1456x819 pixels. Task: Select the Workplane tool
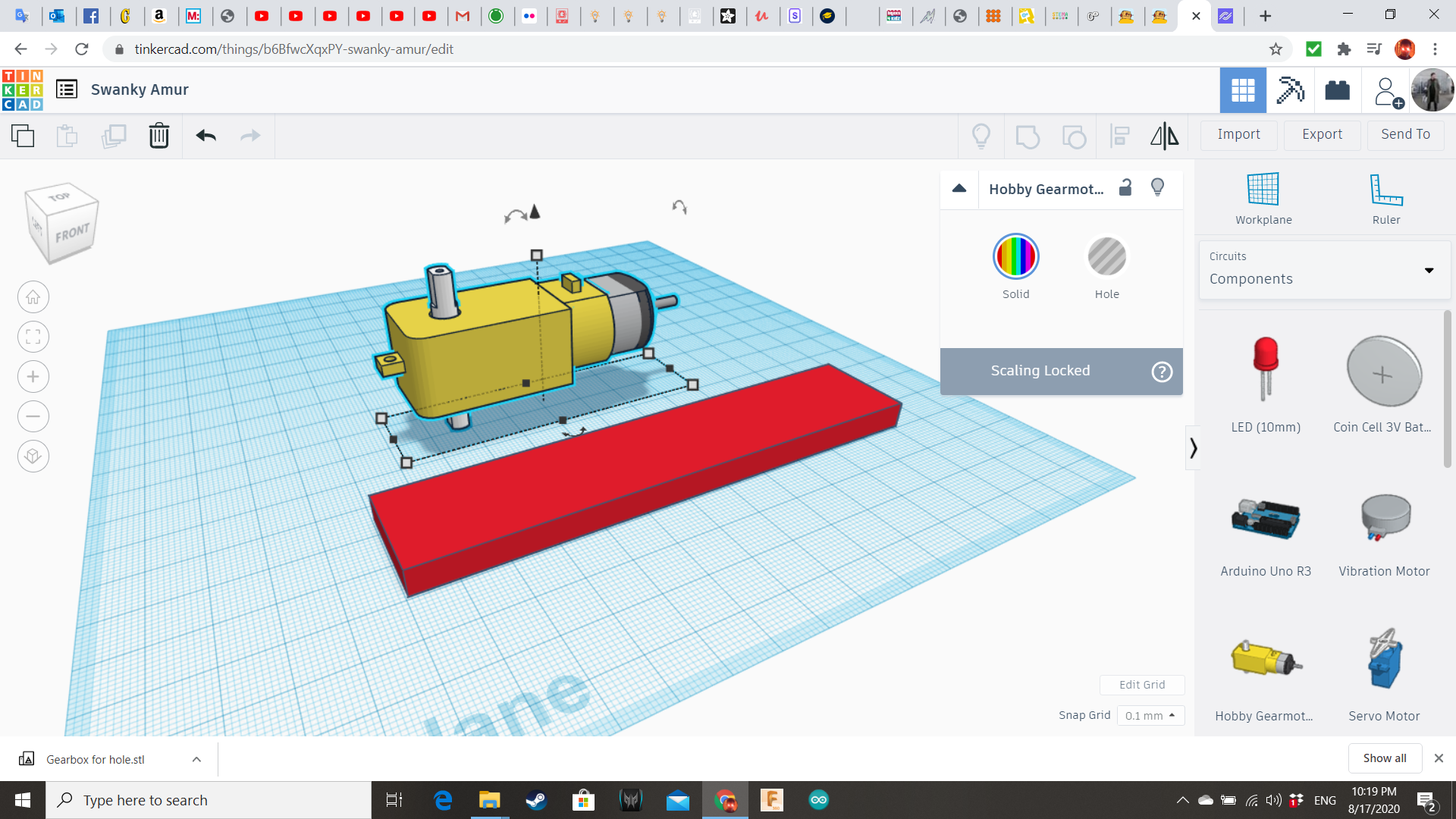click(x=1264, y=197)
